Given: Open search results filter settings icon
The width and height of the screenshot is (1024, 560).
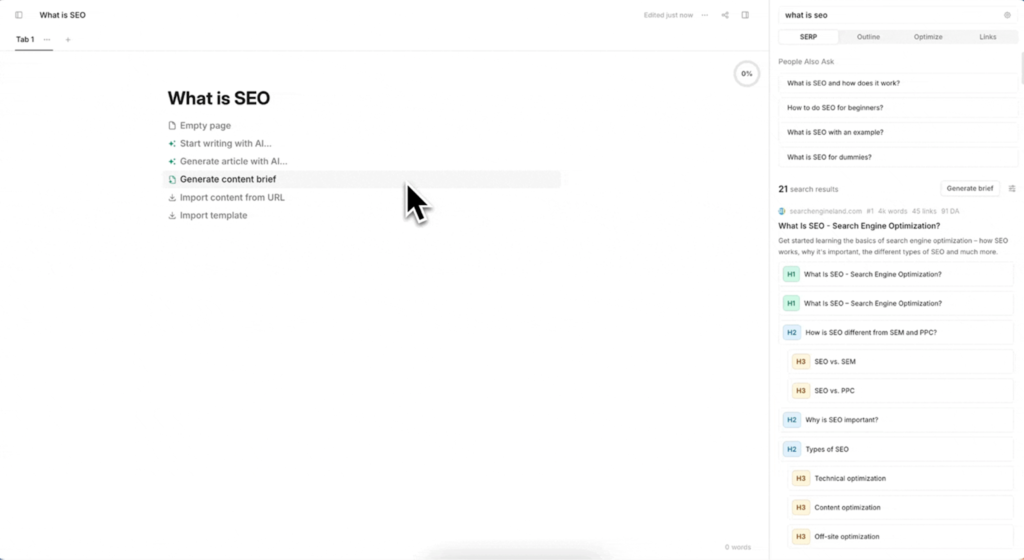Looking at the screenshot, I should (1012, 189).
